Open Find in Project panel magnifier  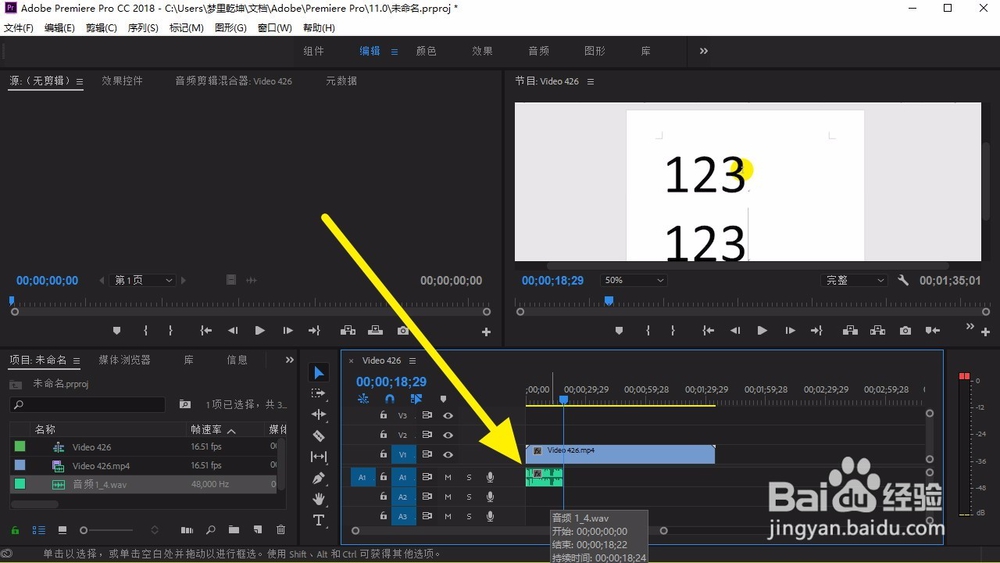click(210, 530)
